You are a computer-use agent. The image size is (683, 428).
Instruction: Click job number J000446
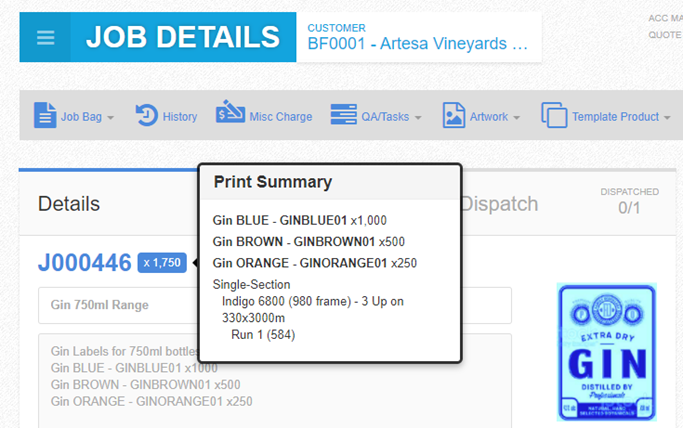tap(85, 263)
